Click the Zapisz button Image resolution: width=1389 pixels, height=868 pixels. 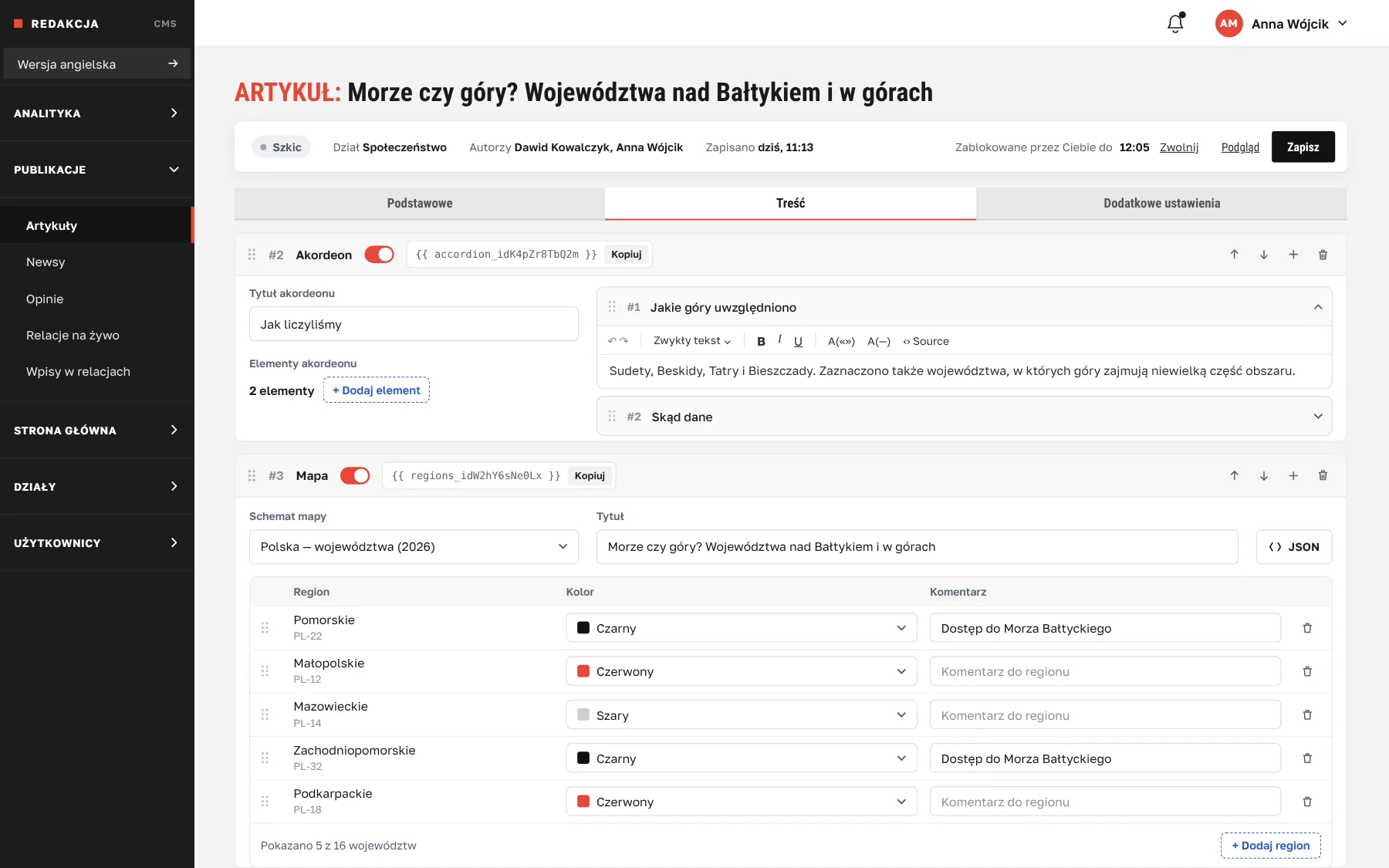1303,147
